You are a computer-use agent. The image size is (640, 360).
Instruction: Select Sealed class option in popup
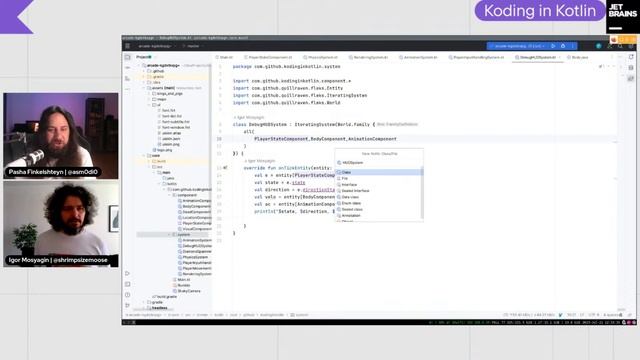379,209
